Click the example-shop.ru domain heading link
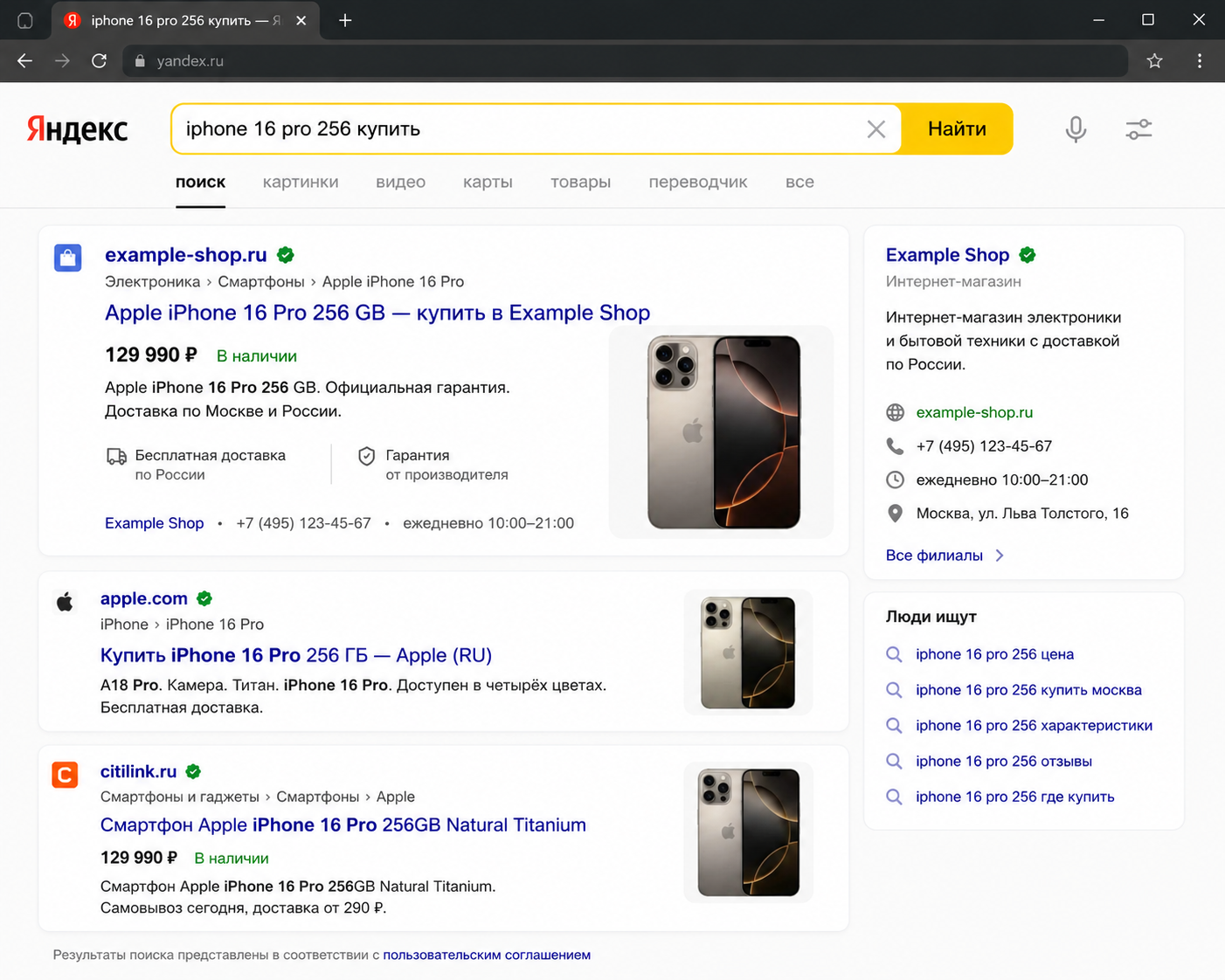 (186, 255)
